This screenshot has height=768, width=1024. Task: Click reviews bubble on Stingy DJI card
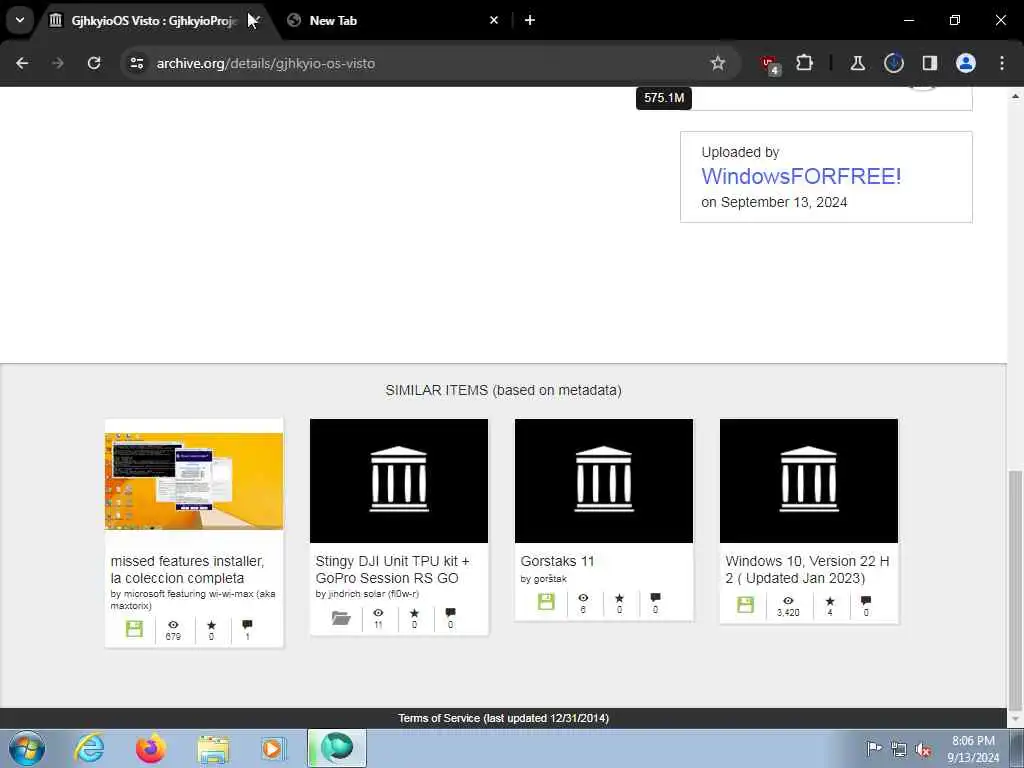(450, 613)
